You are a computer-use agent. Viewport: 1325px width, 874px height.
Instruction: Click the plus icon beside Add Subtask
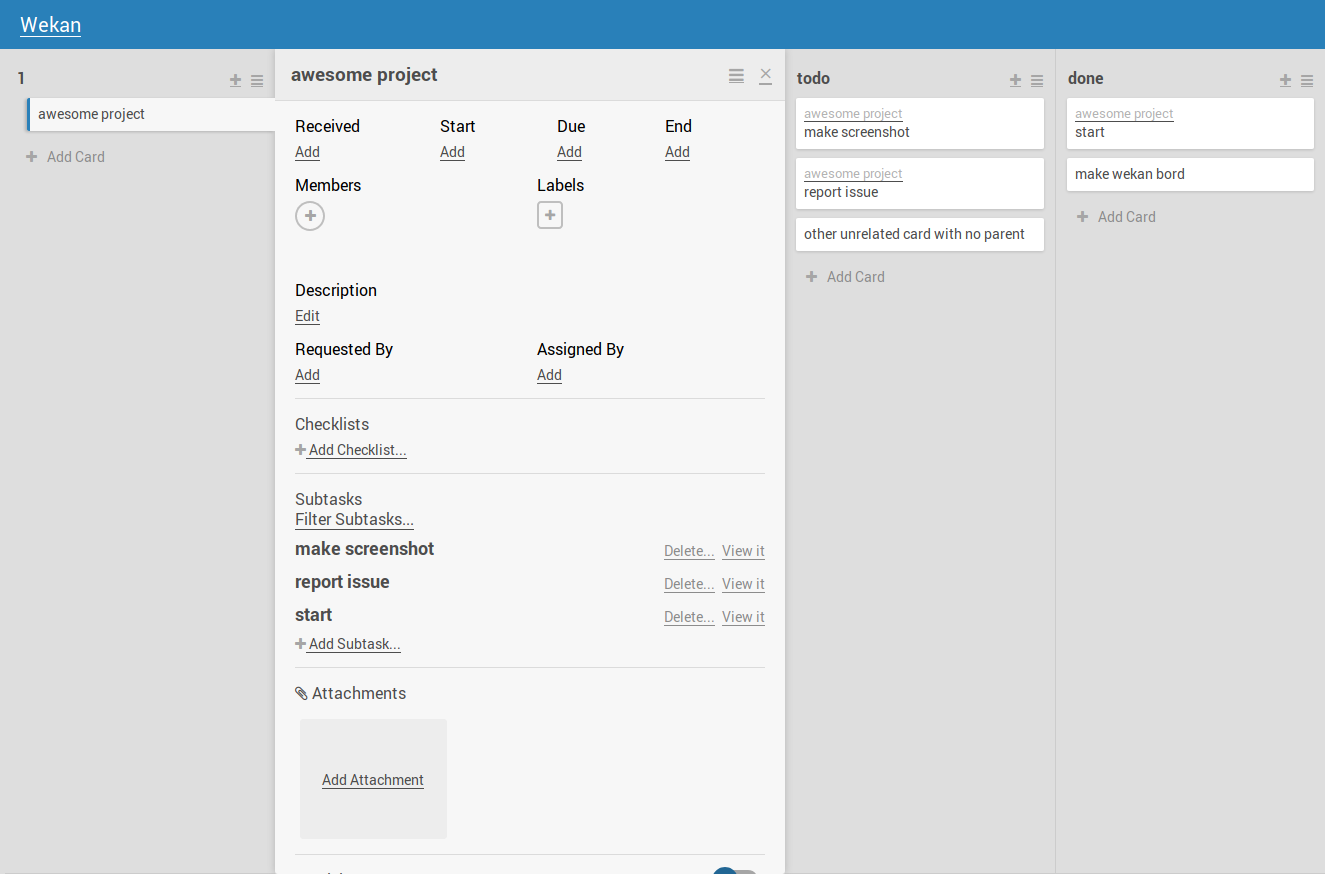point(299,643)
